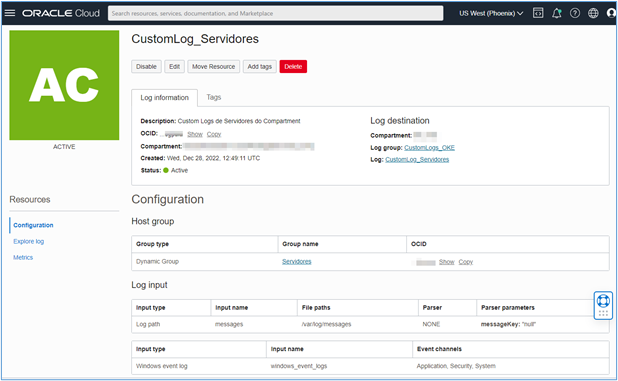Click the 'messages' input name cell

pyautogui.click(x=229, y=324)
